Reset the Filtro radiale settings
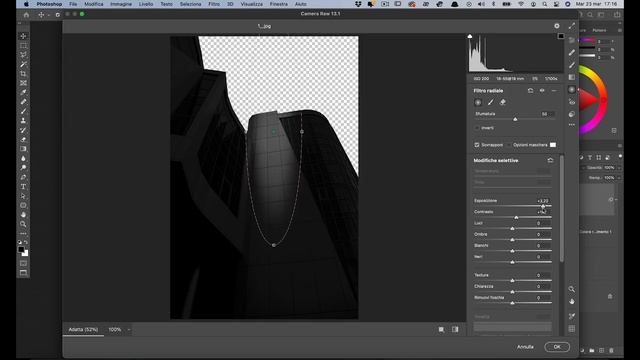640x360 pixels. [x=530, y=91]
